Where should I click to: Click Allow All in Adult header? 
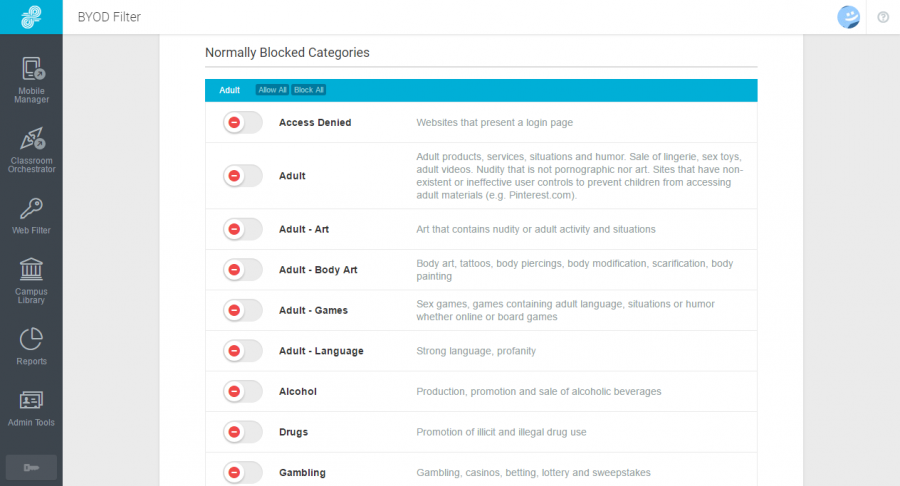(272, 90)
